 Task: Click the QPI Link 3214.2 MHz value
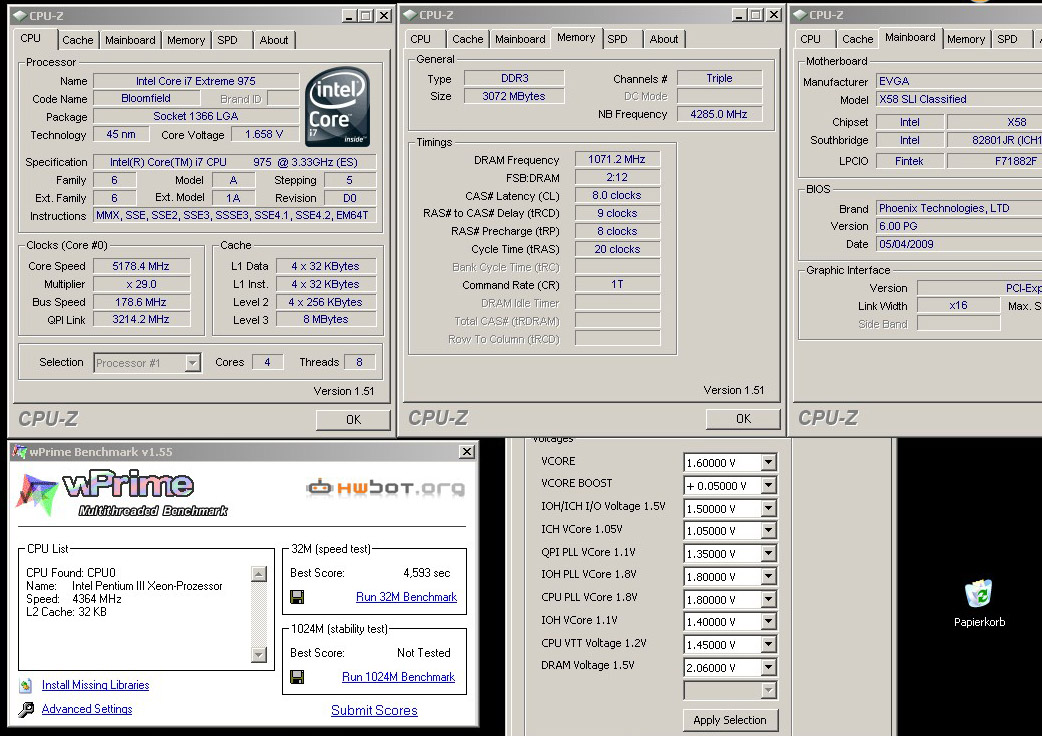click(141, 320)
